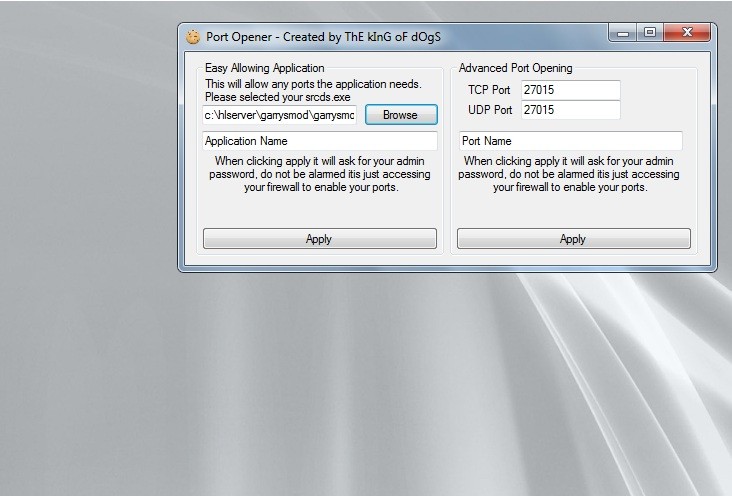Click the Application Name text box

(x=320, y=141)
